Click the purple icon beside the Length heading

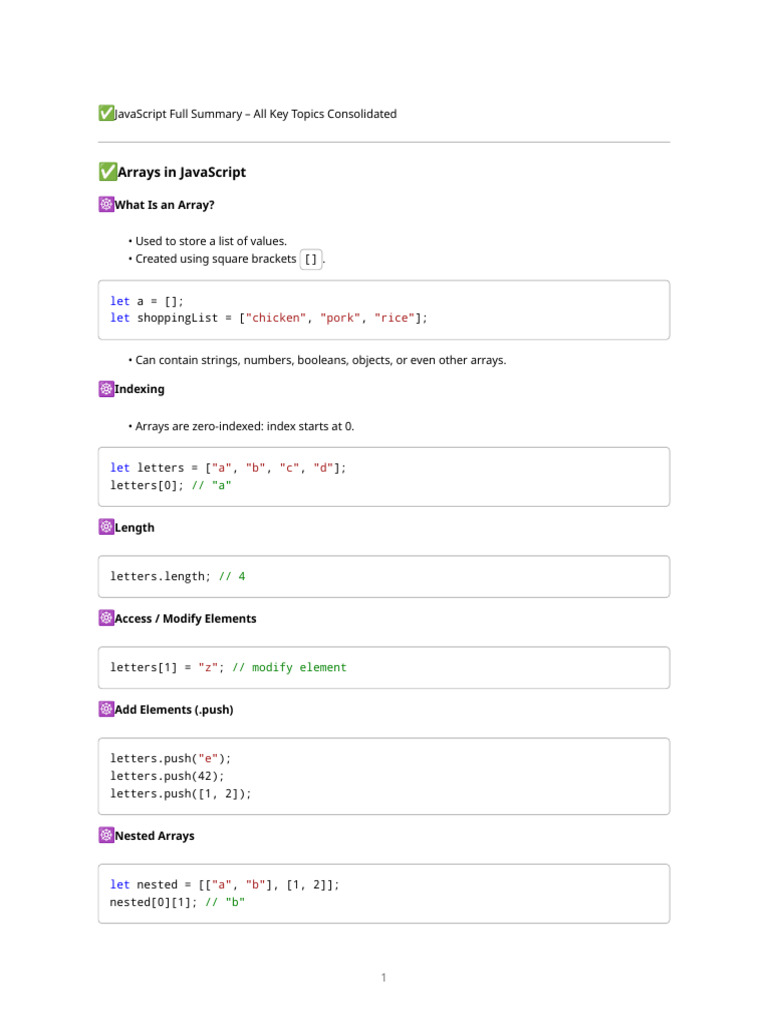click(x=106, y=527)
